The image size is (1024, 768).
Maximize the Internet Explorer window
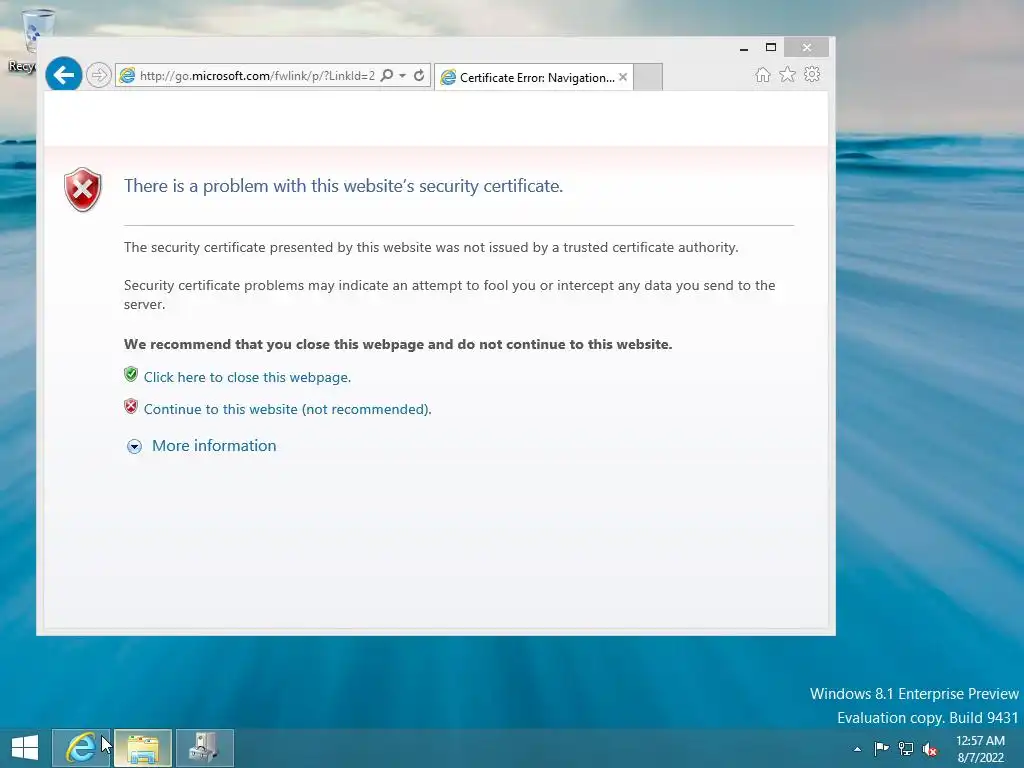click(x=771, y=48)
